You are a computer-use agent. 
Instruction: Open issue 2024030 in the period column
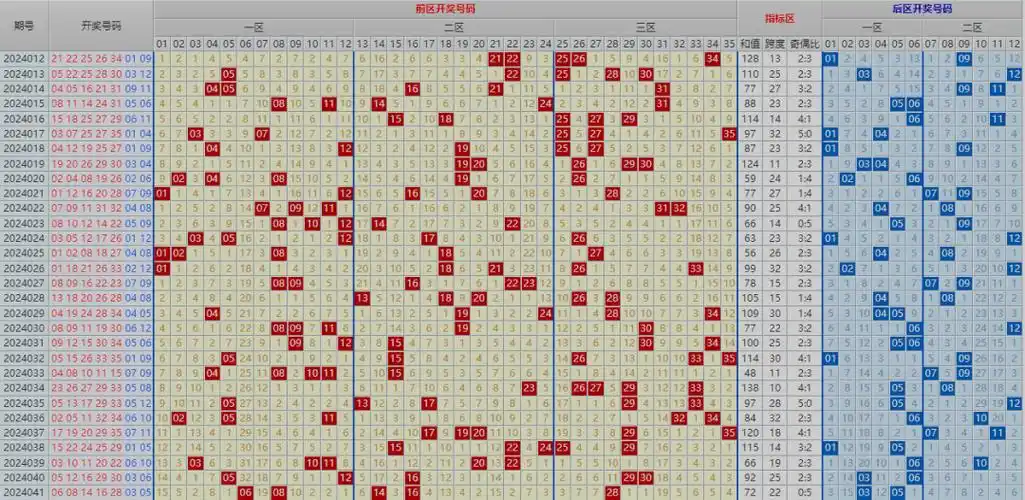click(24, 328)
